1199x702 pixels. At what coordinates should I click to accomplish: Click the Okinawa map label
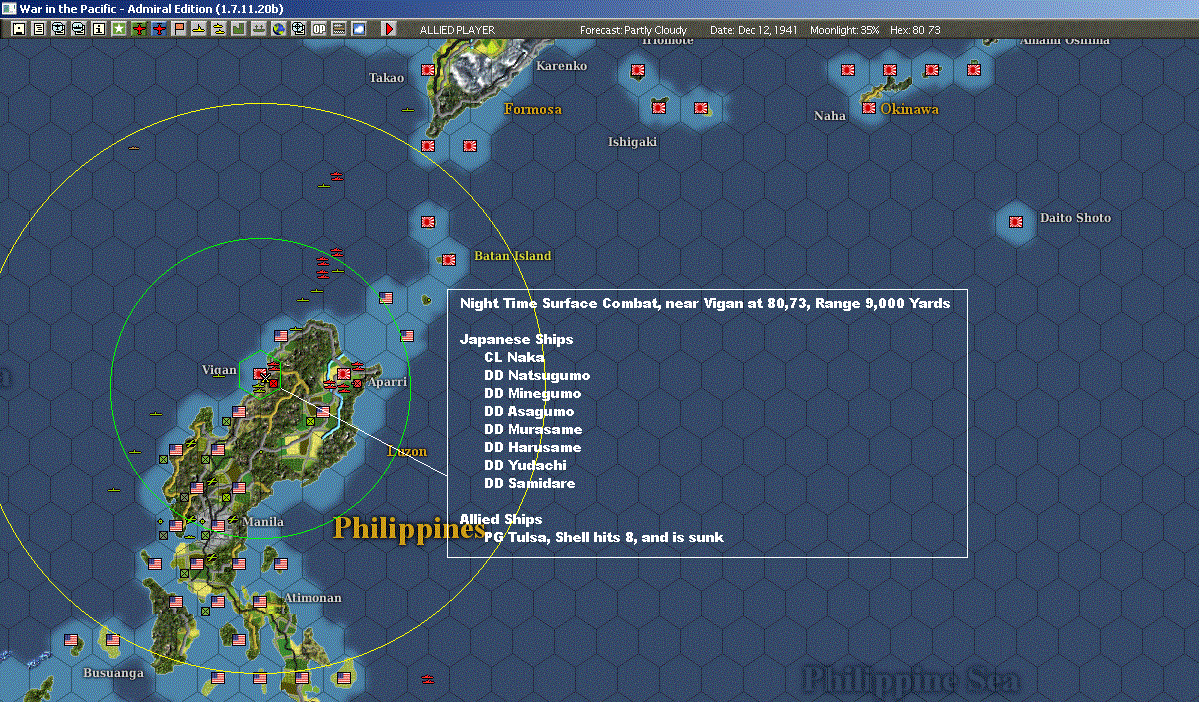(909, 109)
